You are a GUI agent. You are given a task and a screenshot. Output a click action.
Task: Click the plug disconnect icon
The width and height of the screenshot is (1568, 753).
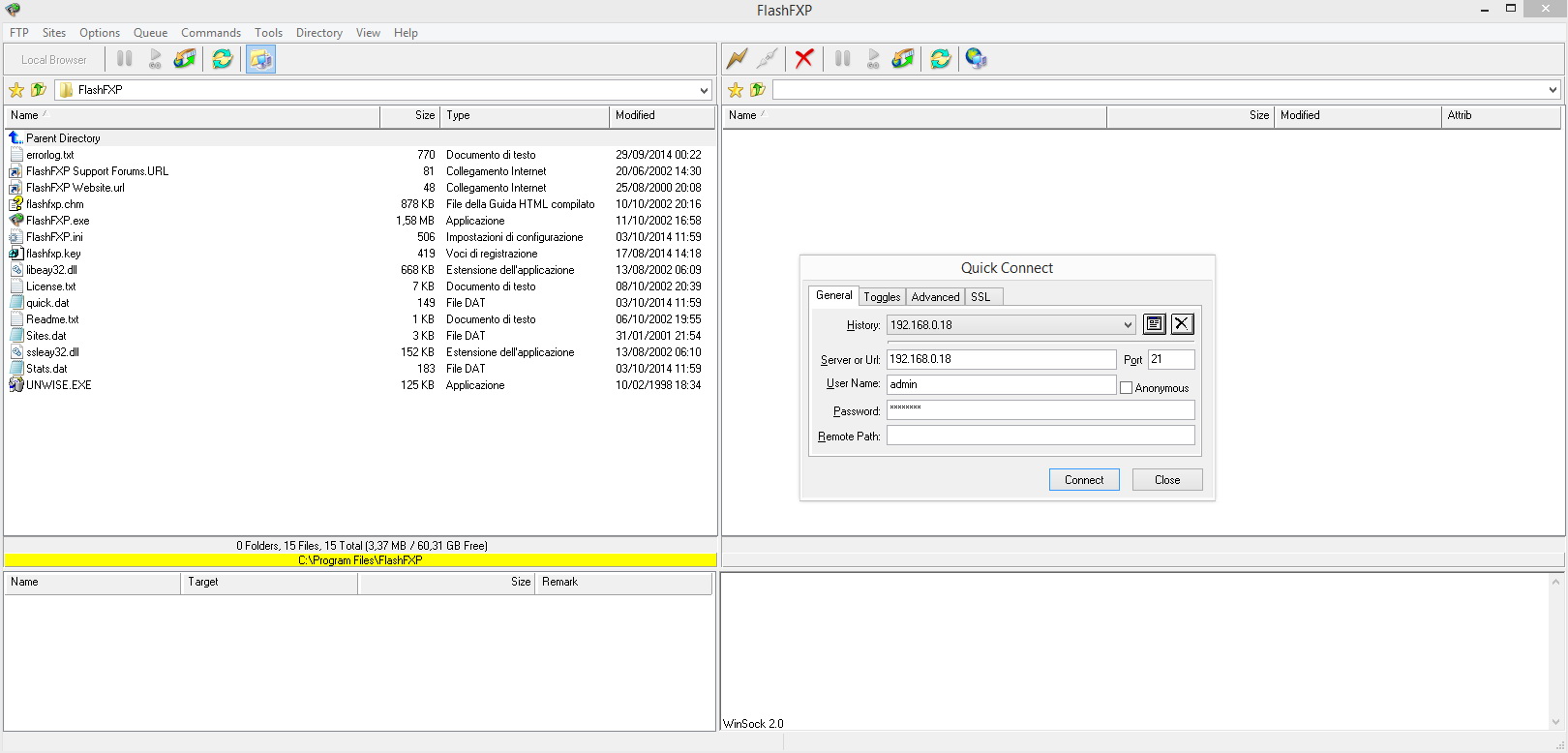(x=767, y=59)
